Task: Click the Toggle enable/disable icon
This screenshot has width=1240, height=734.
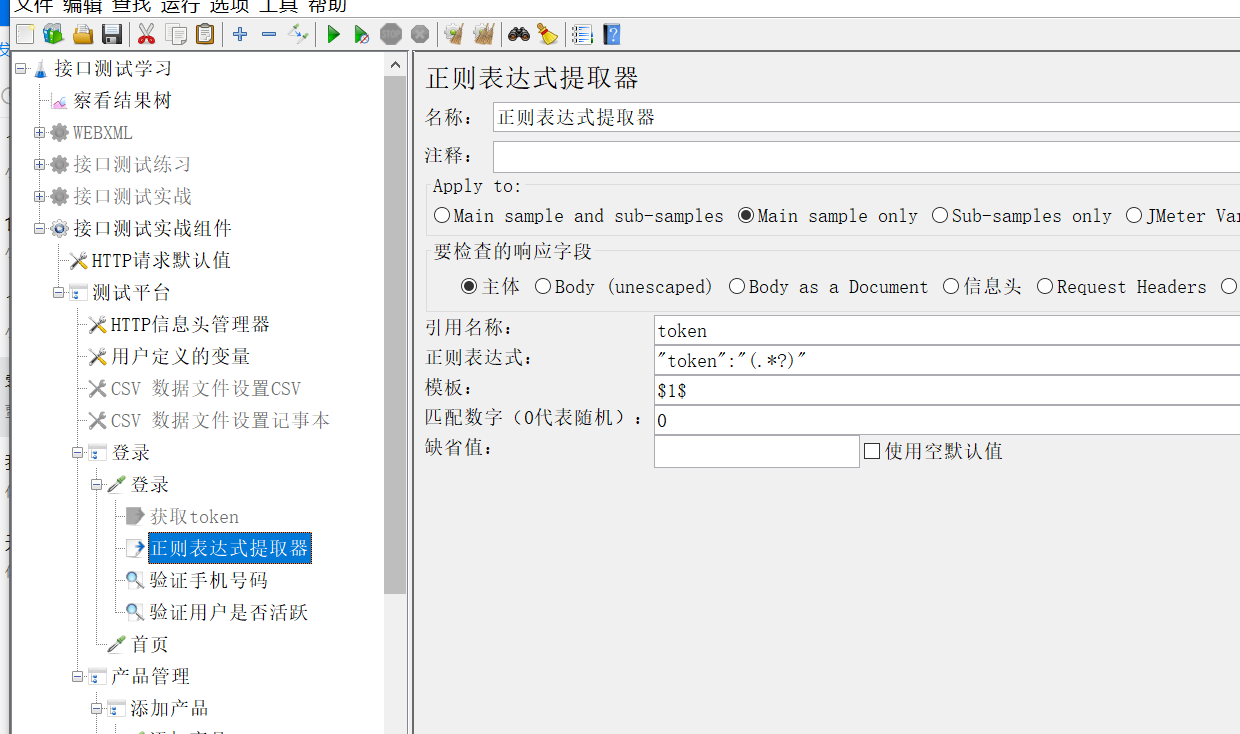Action: (x=298, y=34)
